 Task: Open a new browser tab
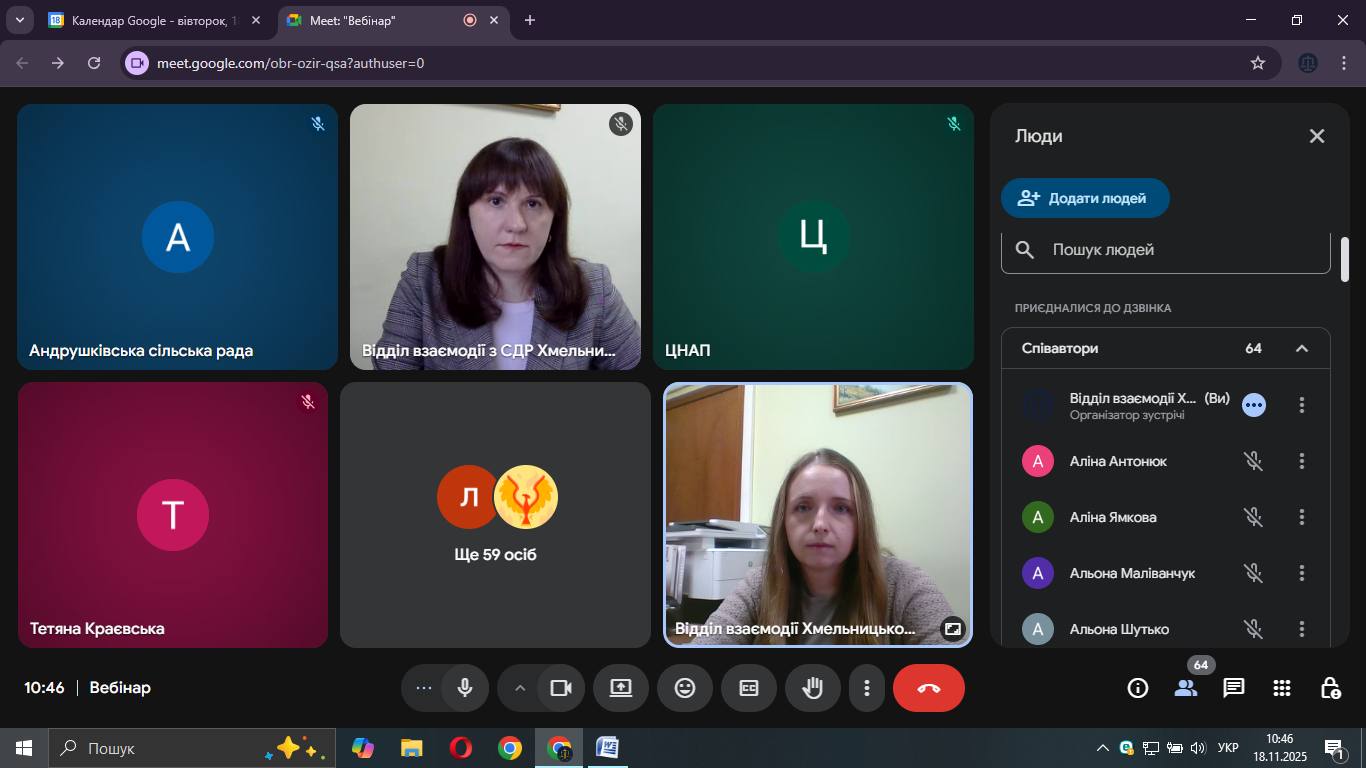(530, 20)
